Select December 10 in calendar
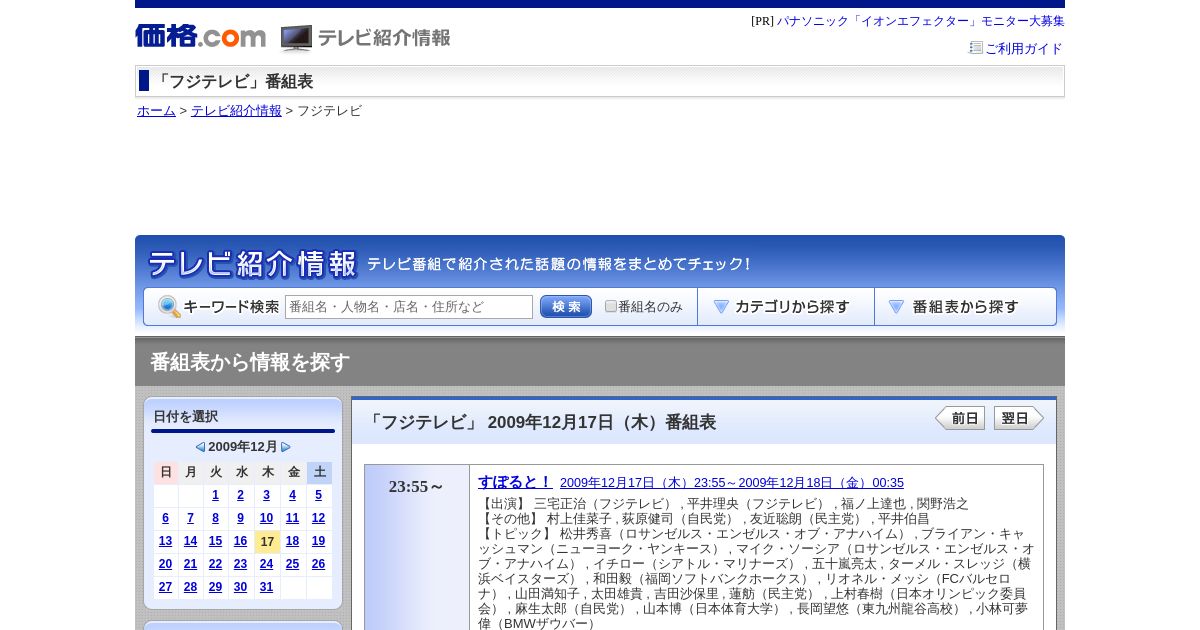The width and height of the screenshot is (1200, 630). [266, 518]
